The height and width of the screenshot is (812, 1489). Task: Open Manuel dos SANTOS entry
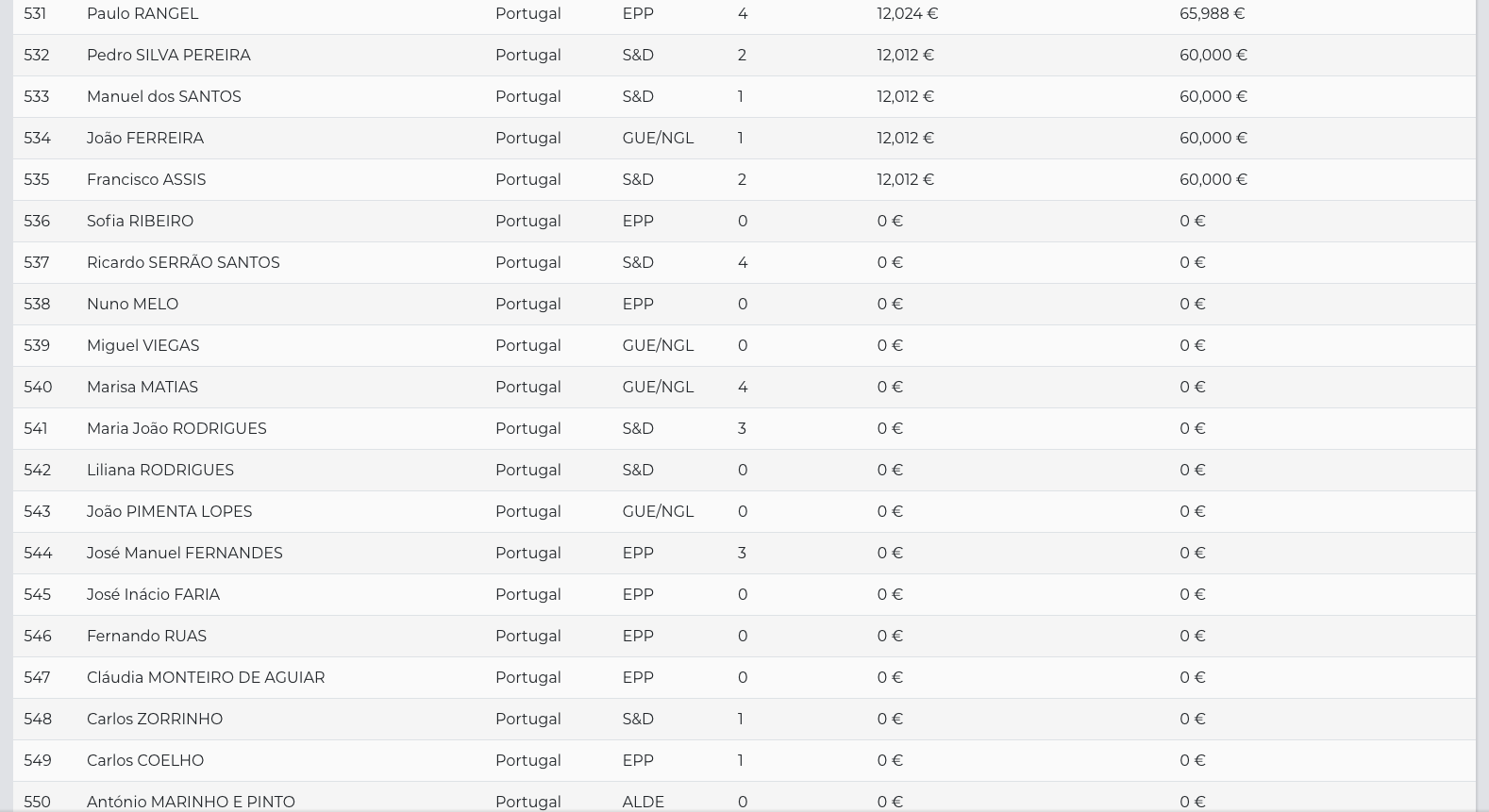click(x=164, y=97)
